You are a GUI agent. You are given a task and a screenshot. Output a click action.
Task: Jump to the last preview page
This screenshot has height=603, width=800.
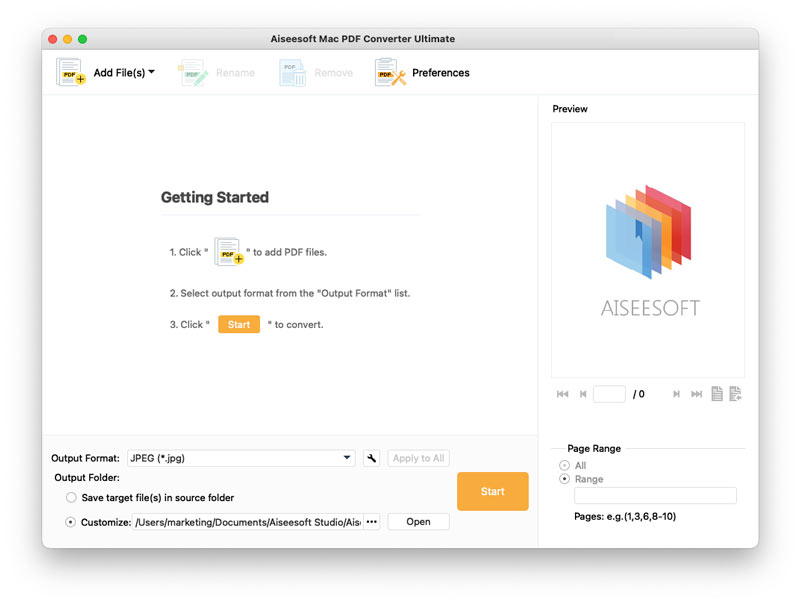pos(696,394)
